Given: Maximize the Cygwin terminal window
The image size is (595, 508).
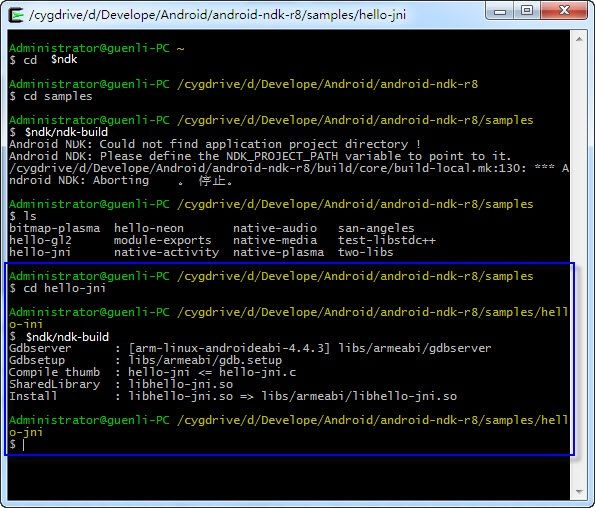Looking at the screenshot, I should click(x=527, y=11).
